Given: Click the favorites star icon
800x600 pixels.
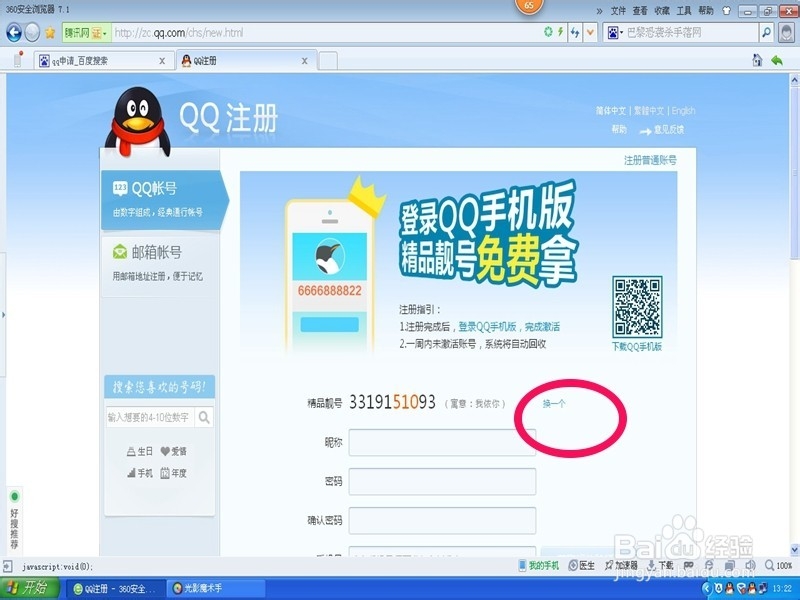Looking at the screenshot, I should (50, 33).
